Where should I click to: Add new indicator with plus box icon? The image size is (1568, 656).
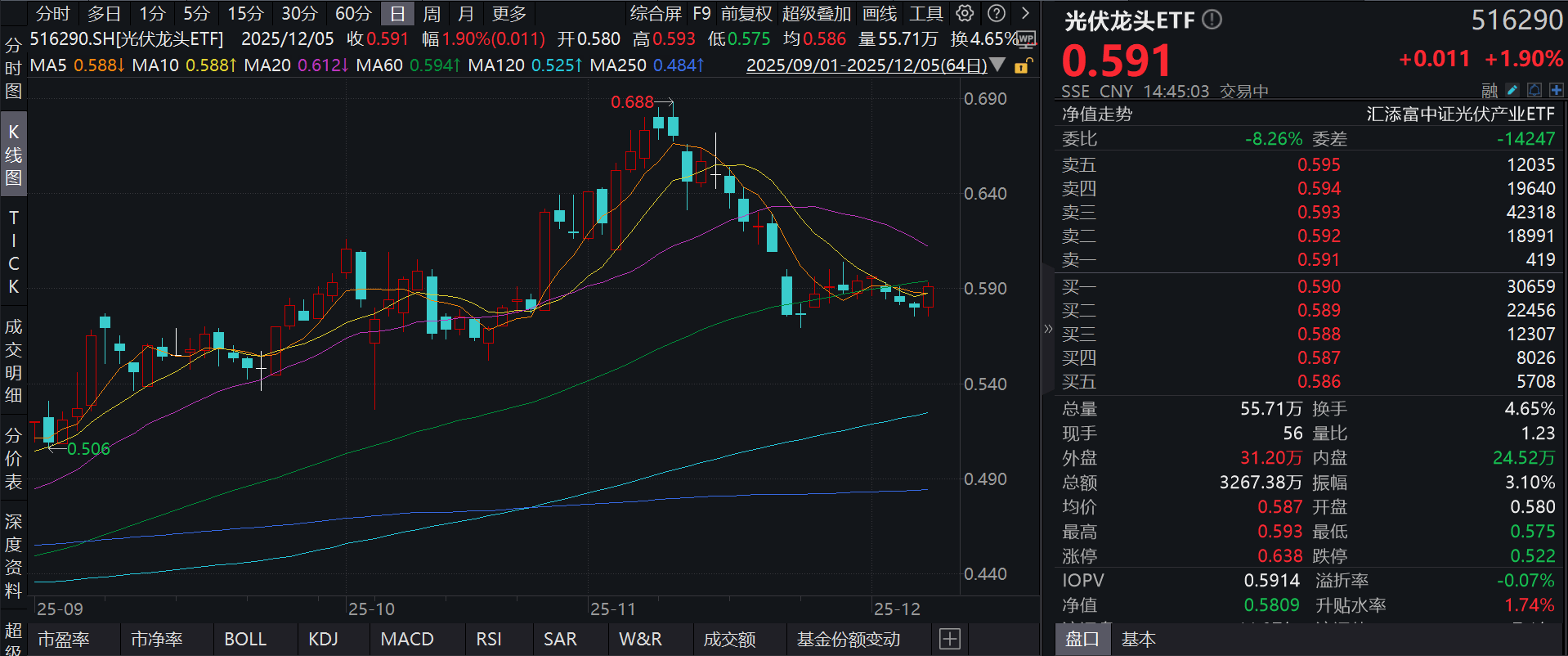point(949,639)
